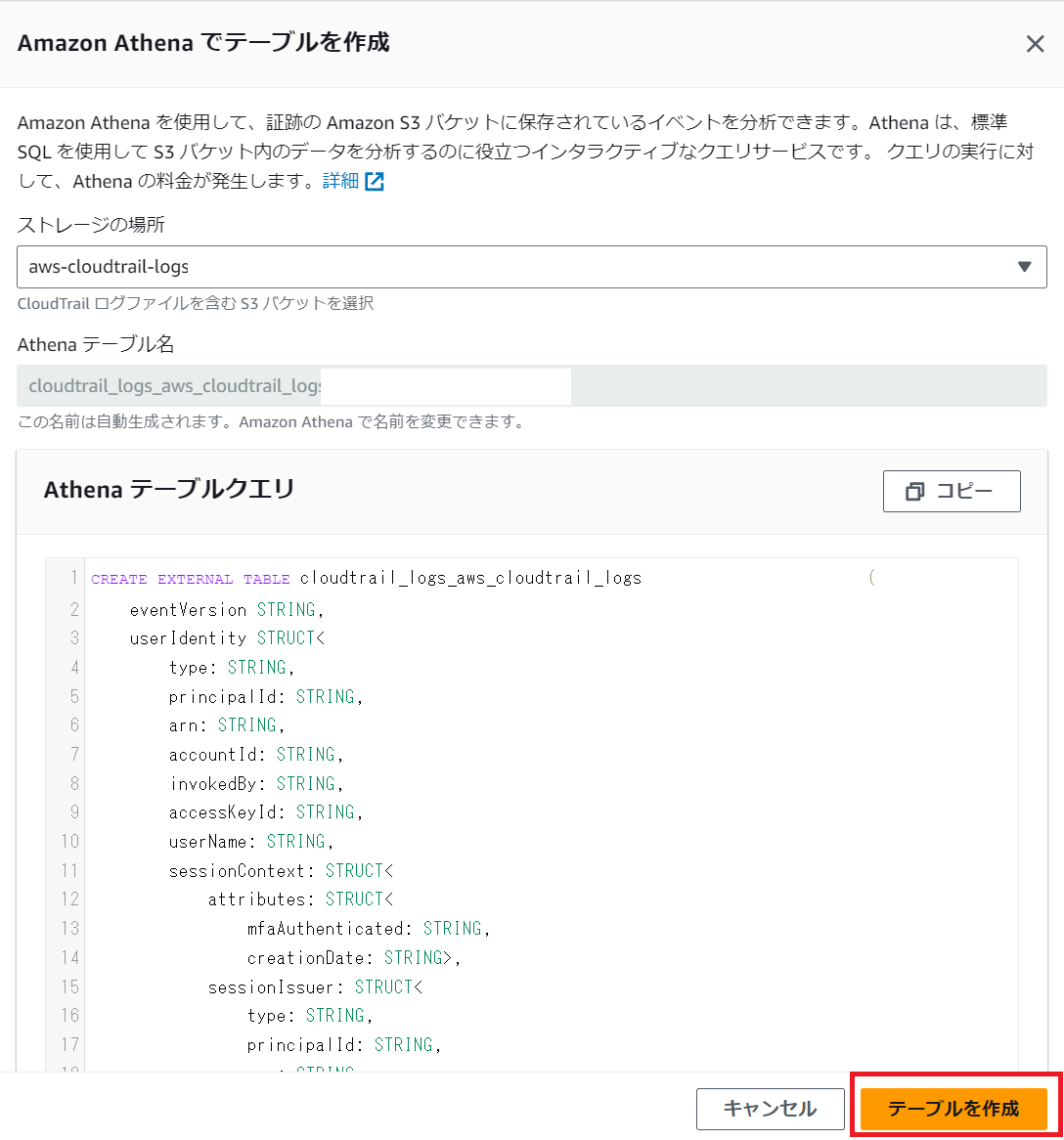
Task: Click the Athena テーブルクエリ heading
Action: coord(169,490)
